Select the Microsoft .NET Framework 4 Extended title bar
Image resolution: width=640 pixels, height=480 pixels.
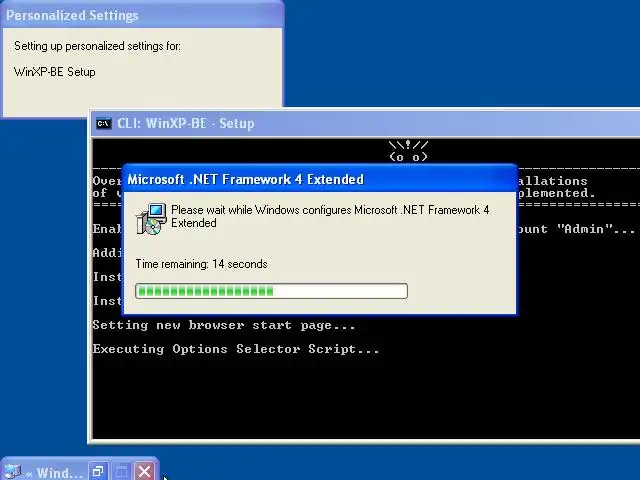[320, 179]
